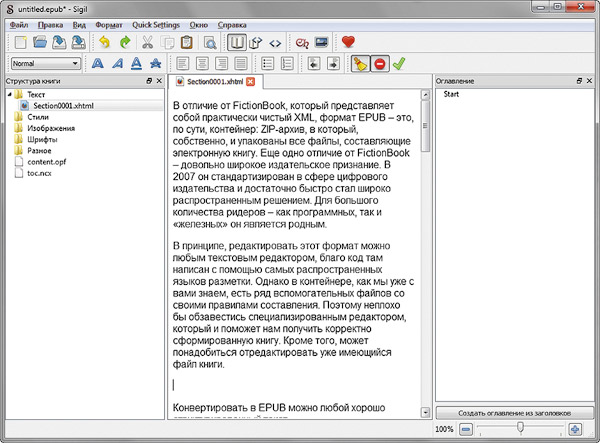Select the Разное folder
This screenshot has height=443, width=600.
pyautogui.click(x=39, y=151)
